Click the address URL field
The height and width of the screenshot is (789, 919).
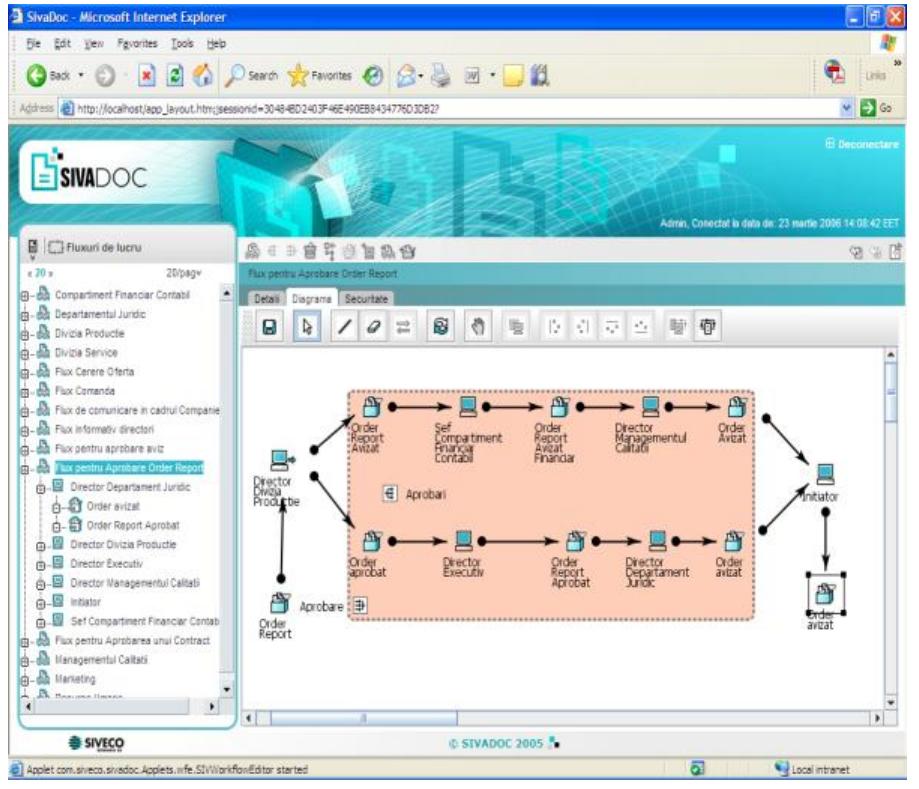pyautogui.click(x=448, y=108)
